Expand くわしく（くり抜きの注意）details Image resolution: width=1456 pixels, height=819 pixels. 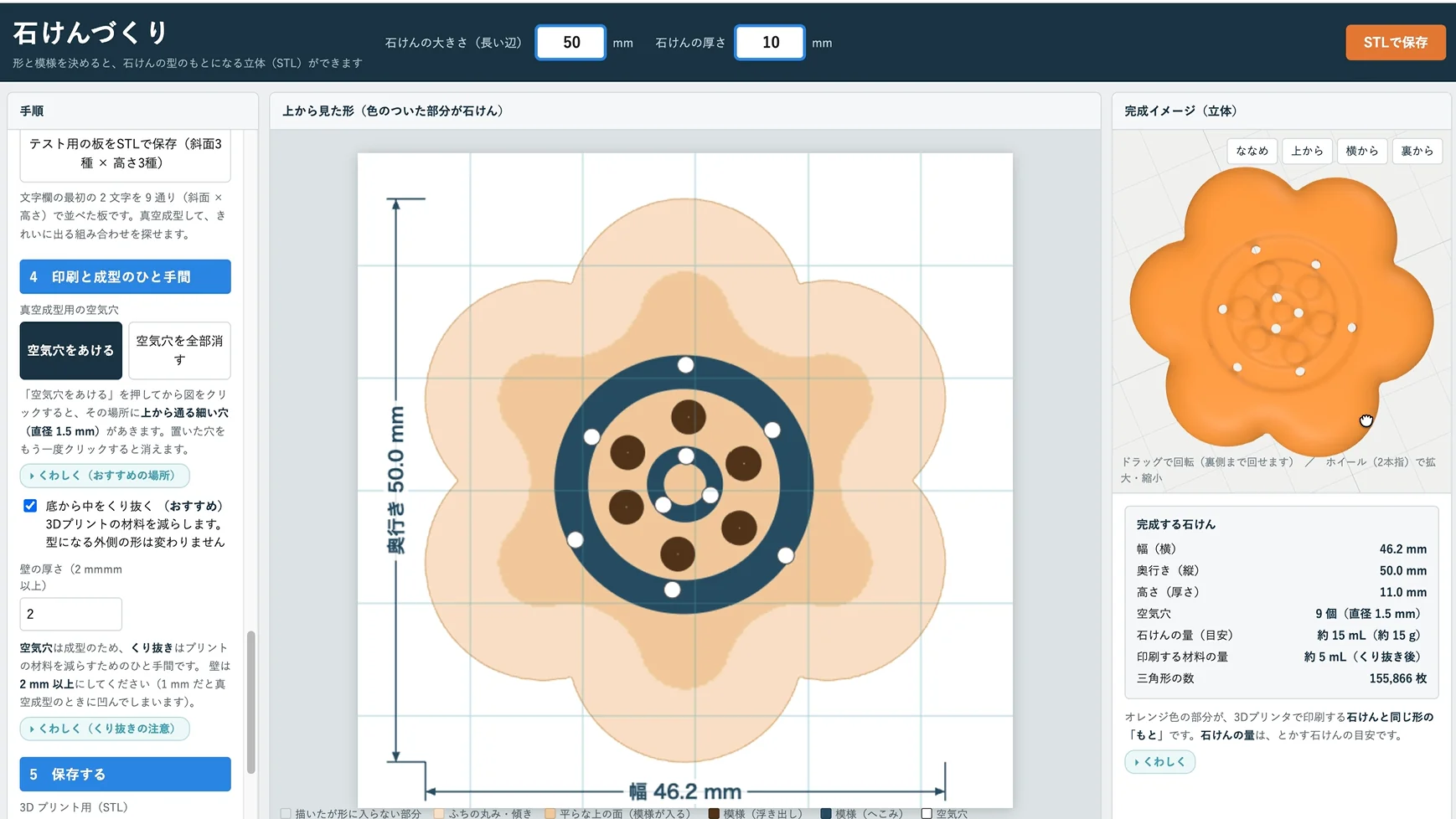(105, 729)
